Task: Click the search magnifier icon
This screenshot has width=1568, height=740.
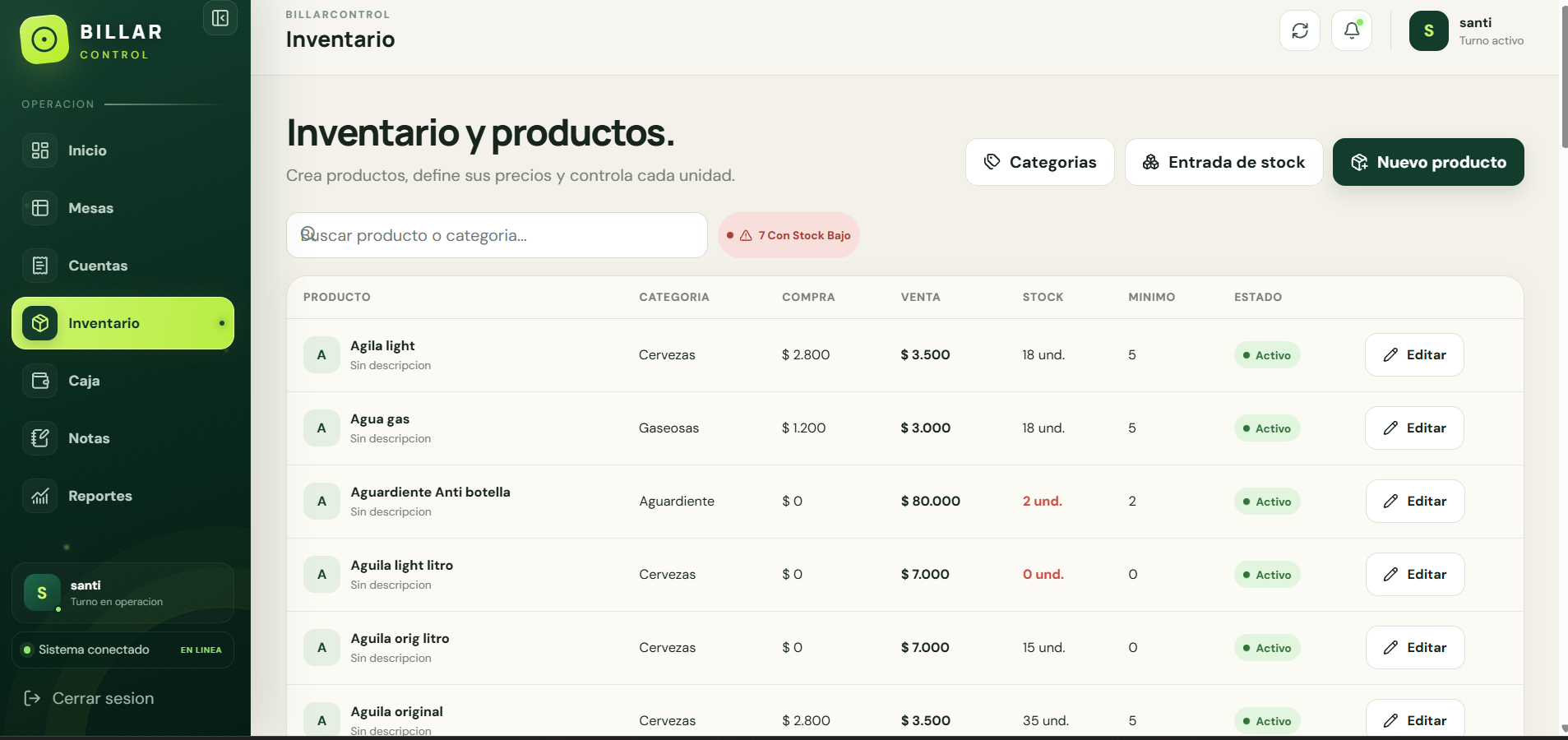Action: [308, 234]
